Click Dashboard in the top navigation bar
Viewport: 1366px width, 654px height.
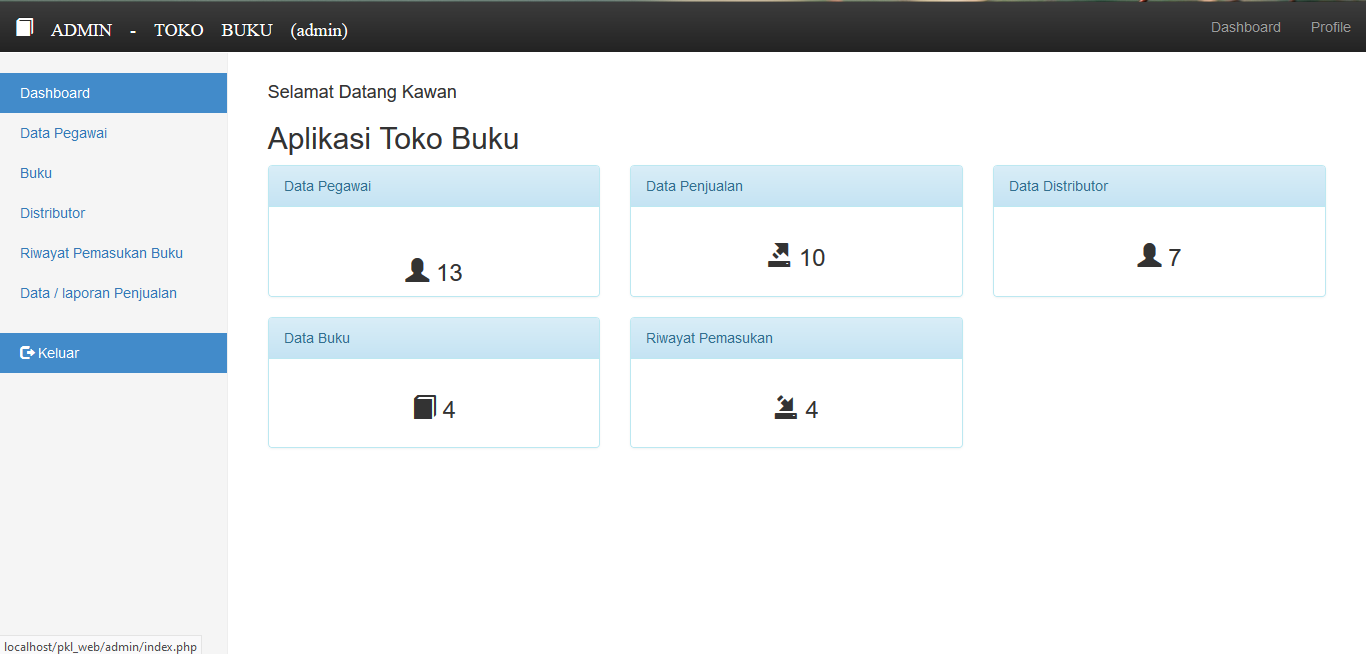pyautogui.click(x=1245, y=27)
